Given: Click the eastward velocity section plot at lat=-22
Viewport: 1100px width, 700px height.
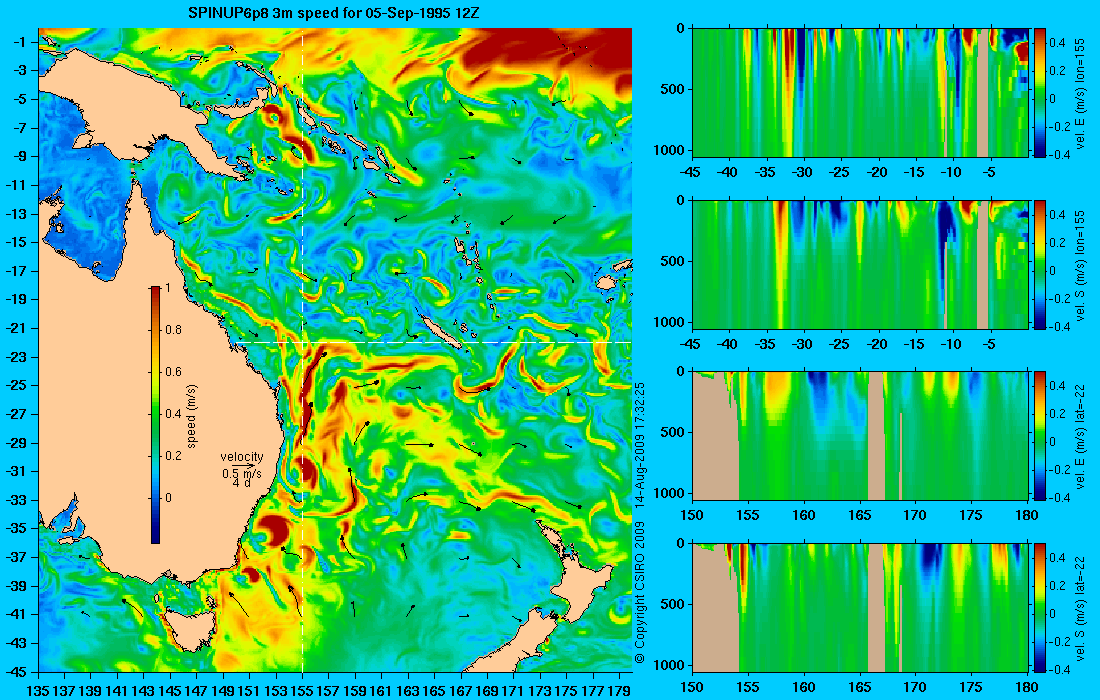Looking at the screenshot, I should 860,436.
